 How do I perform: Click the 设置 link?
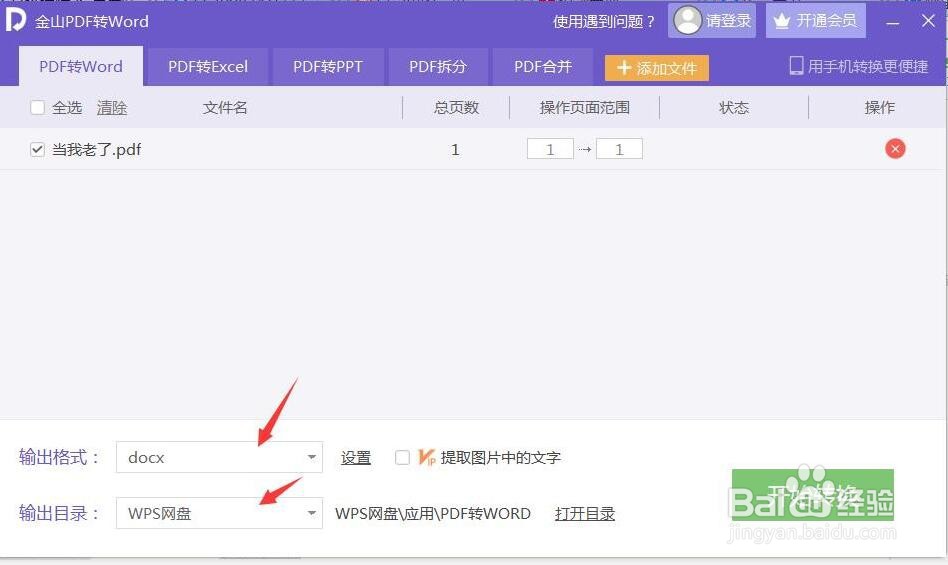click(x=356, y=457)
